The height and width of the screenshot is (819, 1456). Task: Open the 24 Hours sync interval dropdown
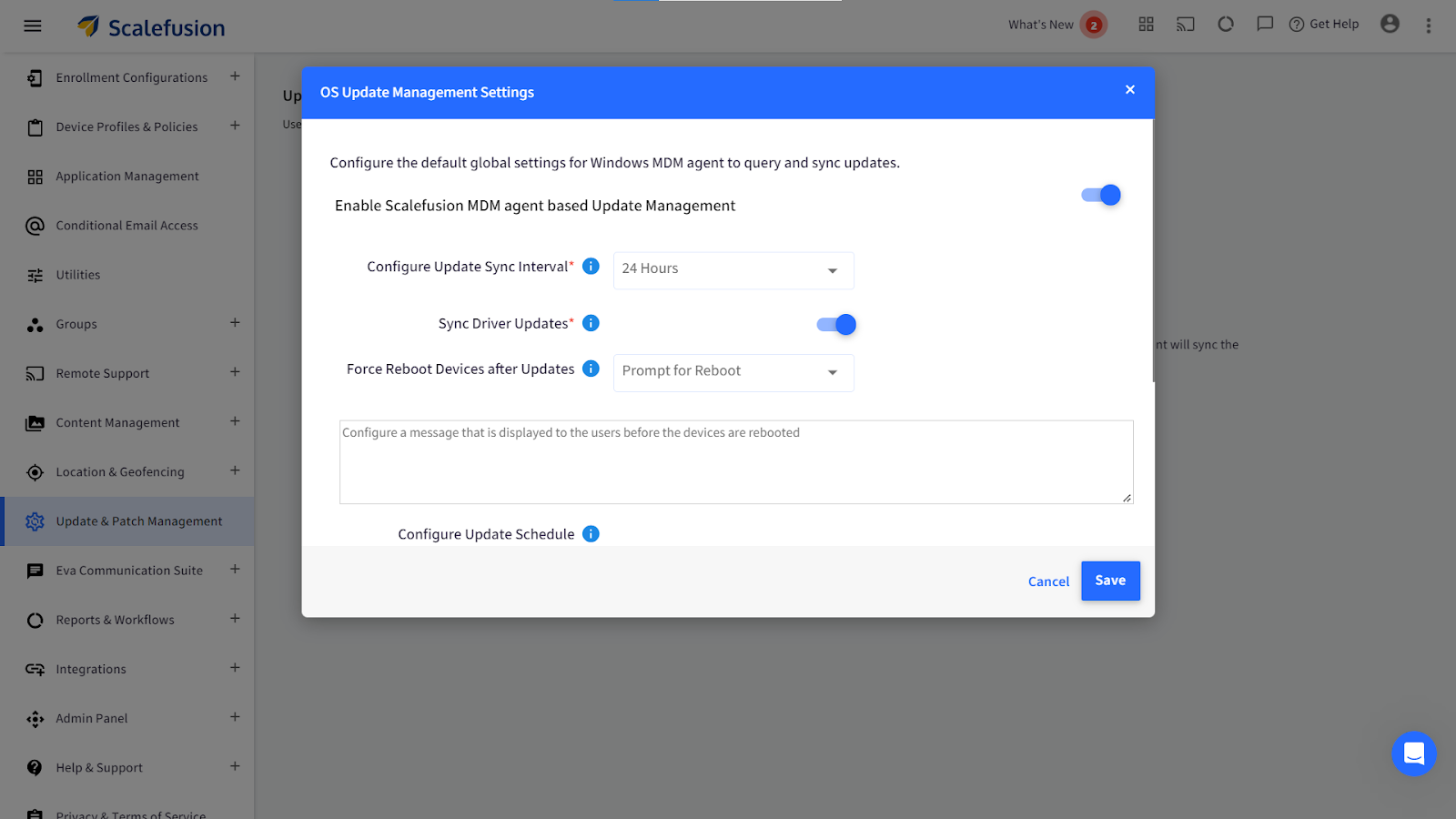click(x=733, y=270)
